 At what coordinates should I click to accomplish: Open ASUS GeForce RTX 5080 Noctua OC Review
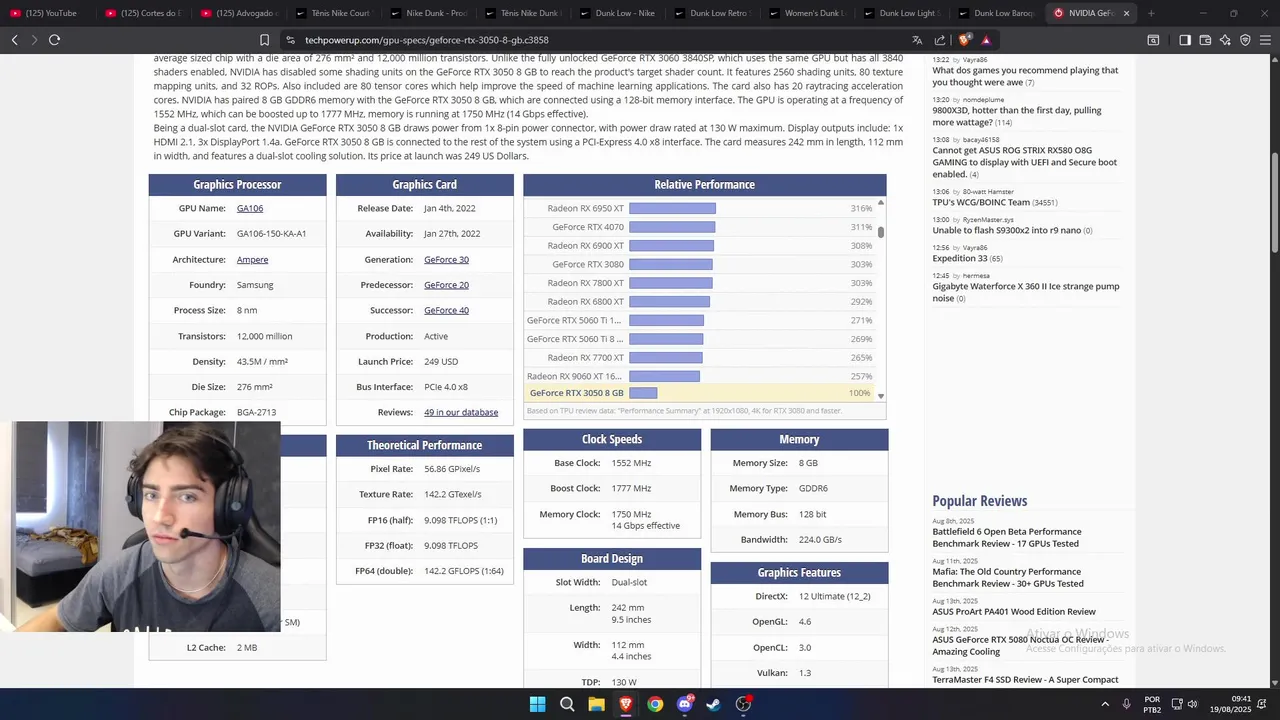point(1020,646)
